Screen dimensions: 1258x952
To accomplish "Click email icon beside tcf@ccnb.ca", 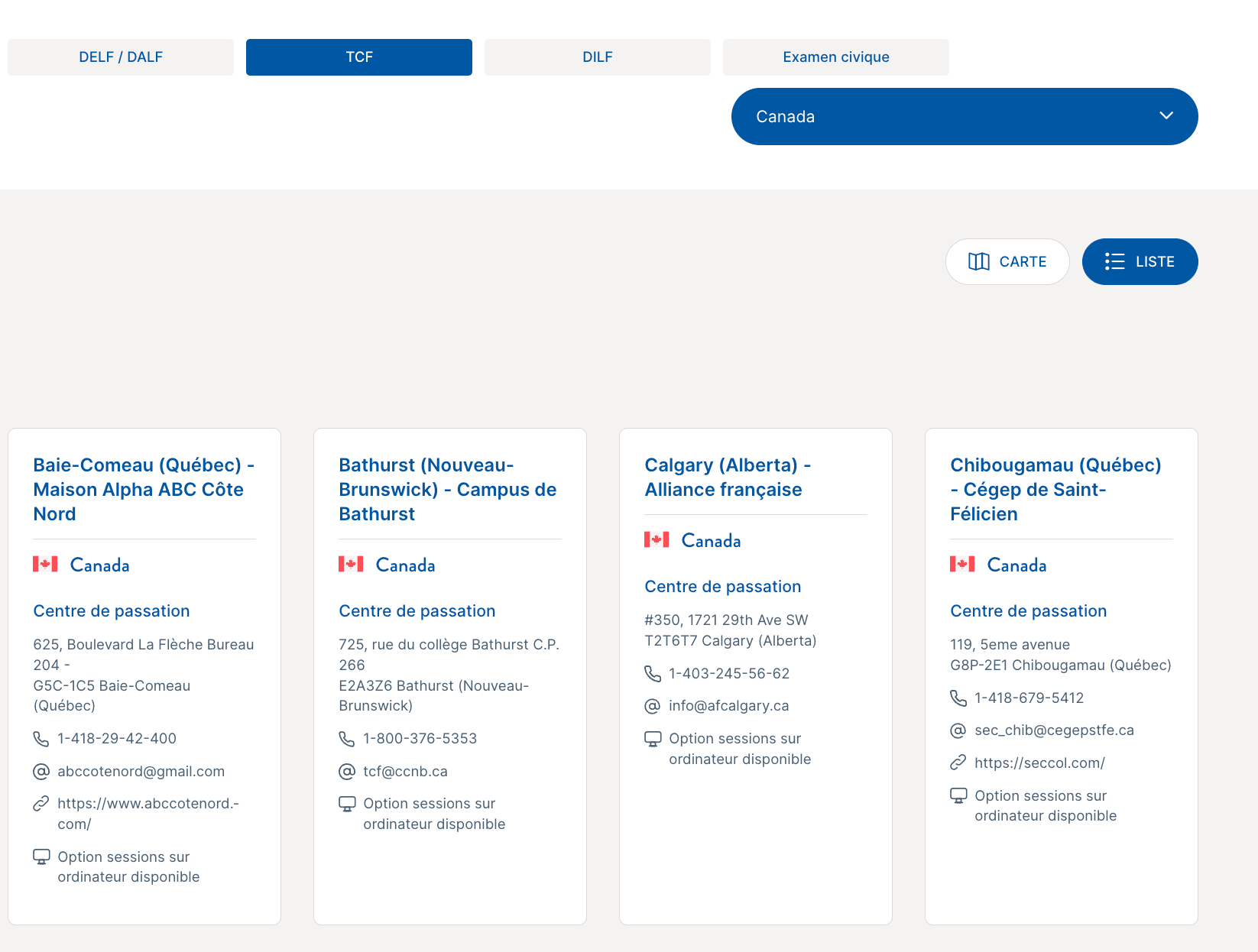I will pos(347,772).
